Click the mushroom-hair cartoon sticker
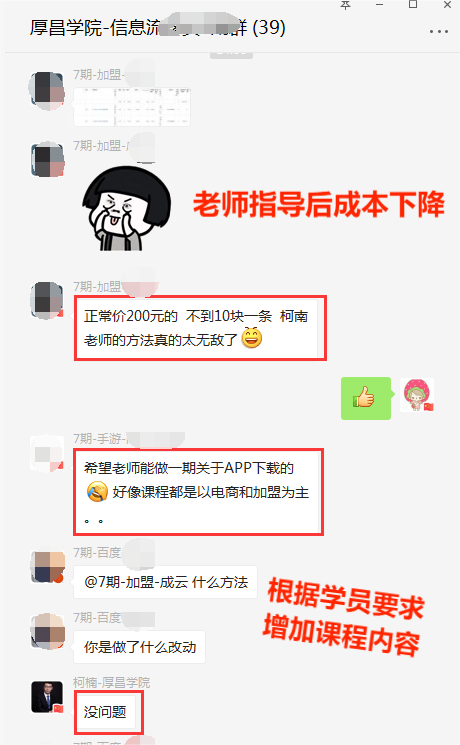This screenshot has height=745, width=460. (x=127, y=209)
